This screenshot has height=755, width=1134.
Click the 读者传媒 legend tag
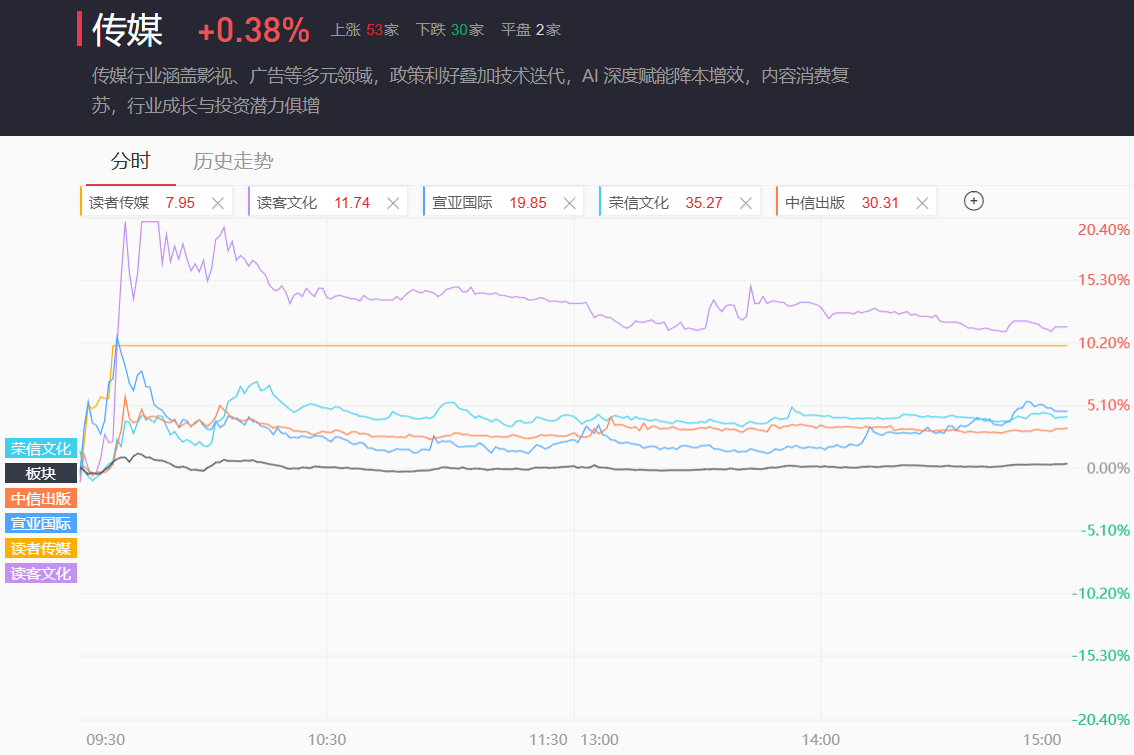[41, 548]
